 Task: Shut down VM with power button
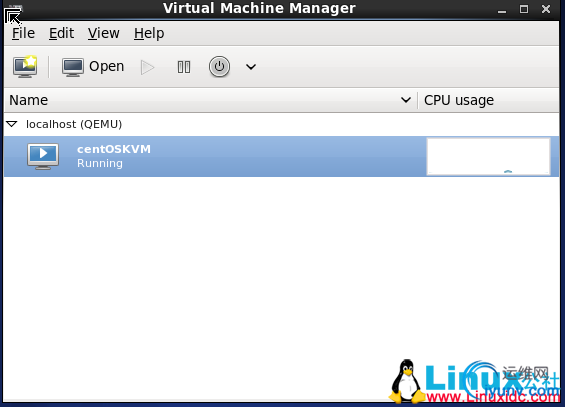[219, 67]
